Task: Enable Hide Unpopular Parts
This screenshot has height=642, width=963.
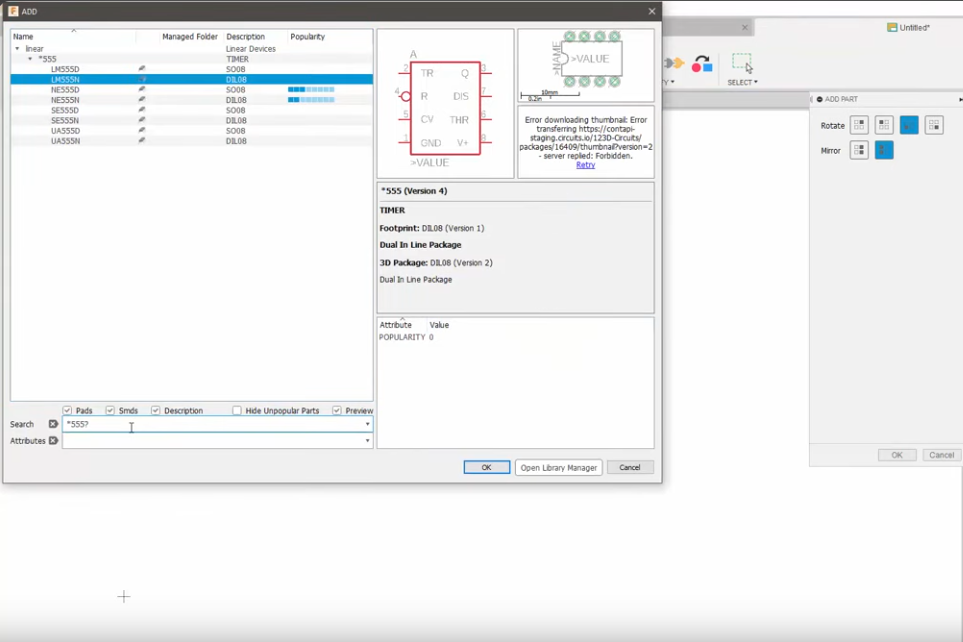Action: [238, 410]
